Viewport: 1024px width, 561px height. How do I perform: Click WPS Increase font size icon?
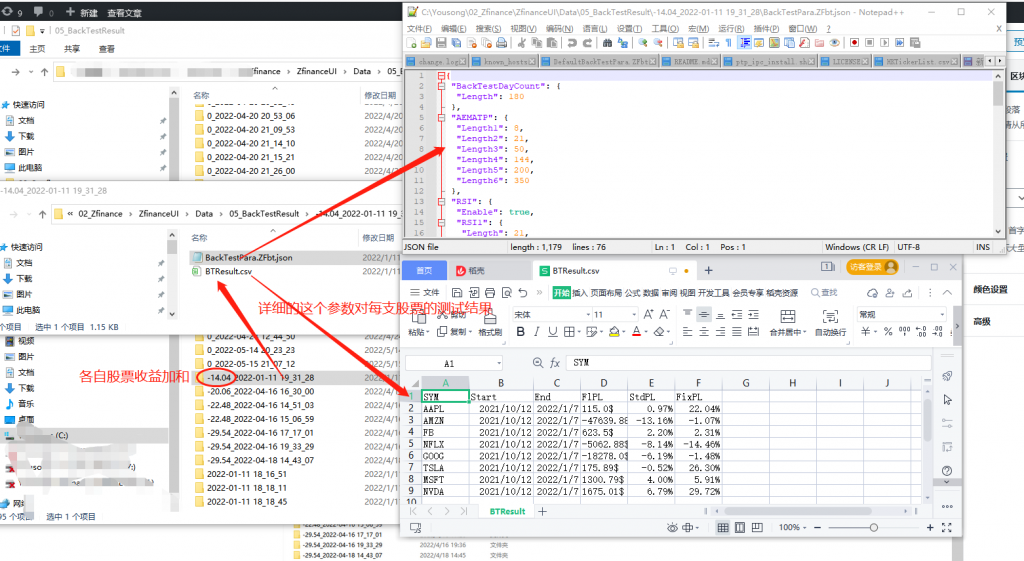coord(648,315)
